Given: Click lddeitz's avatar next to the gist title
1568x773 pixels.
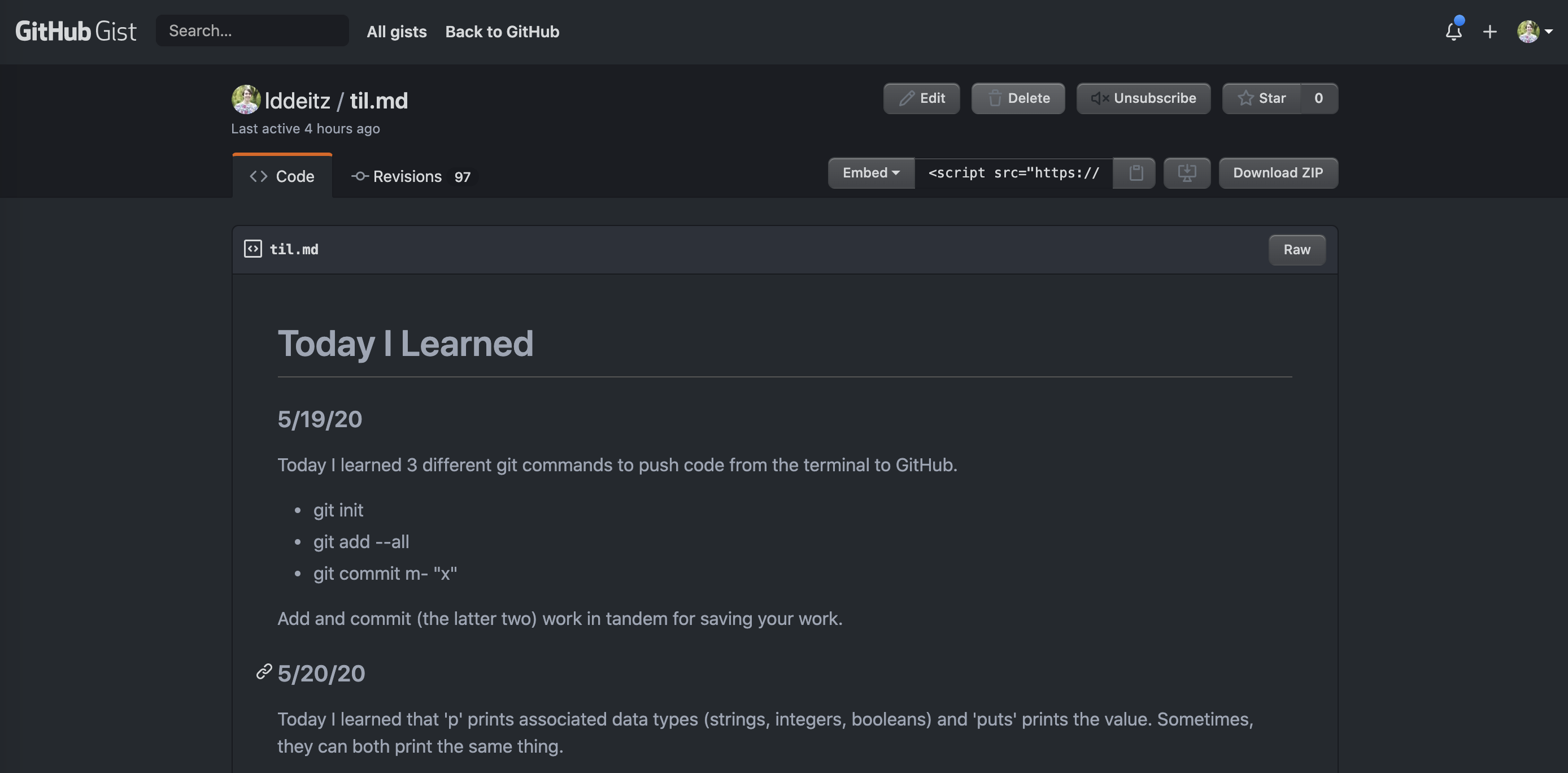Looking at the screenshot, I should pos(246,99).
